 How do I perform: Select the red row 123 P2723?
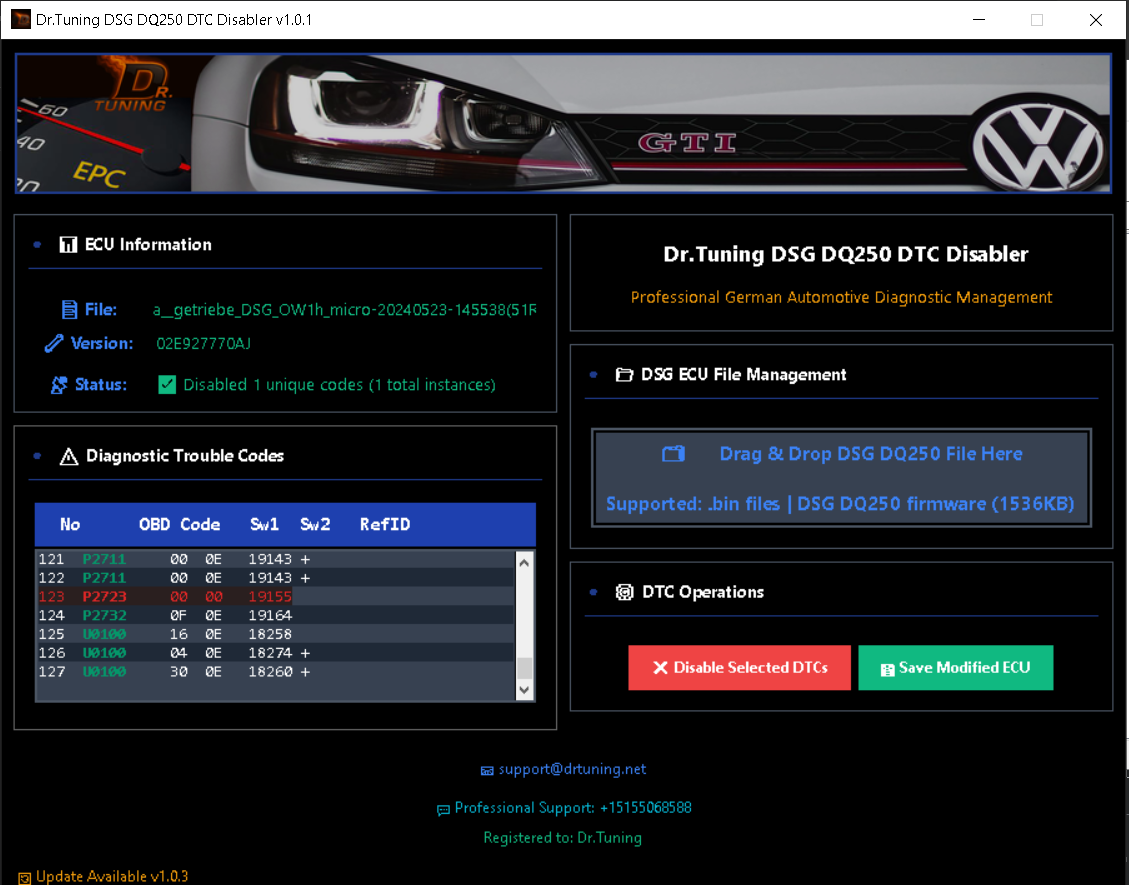click(275, 596)
